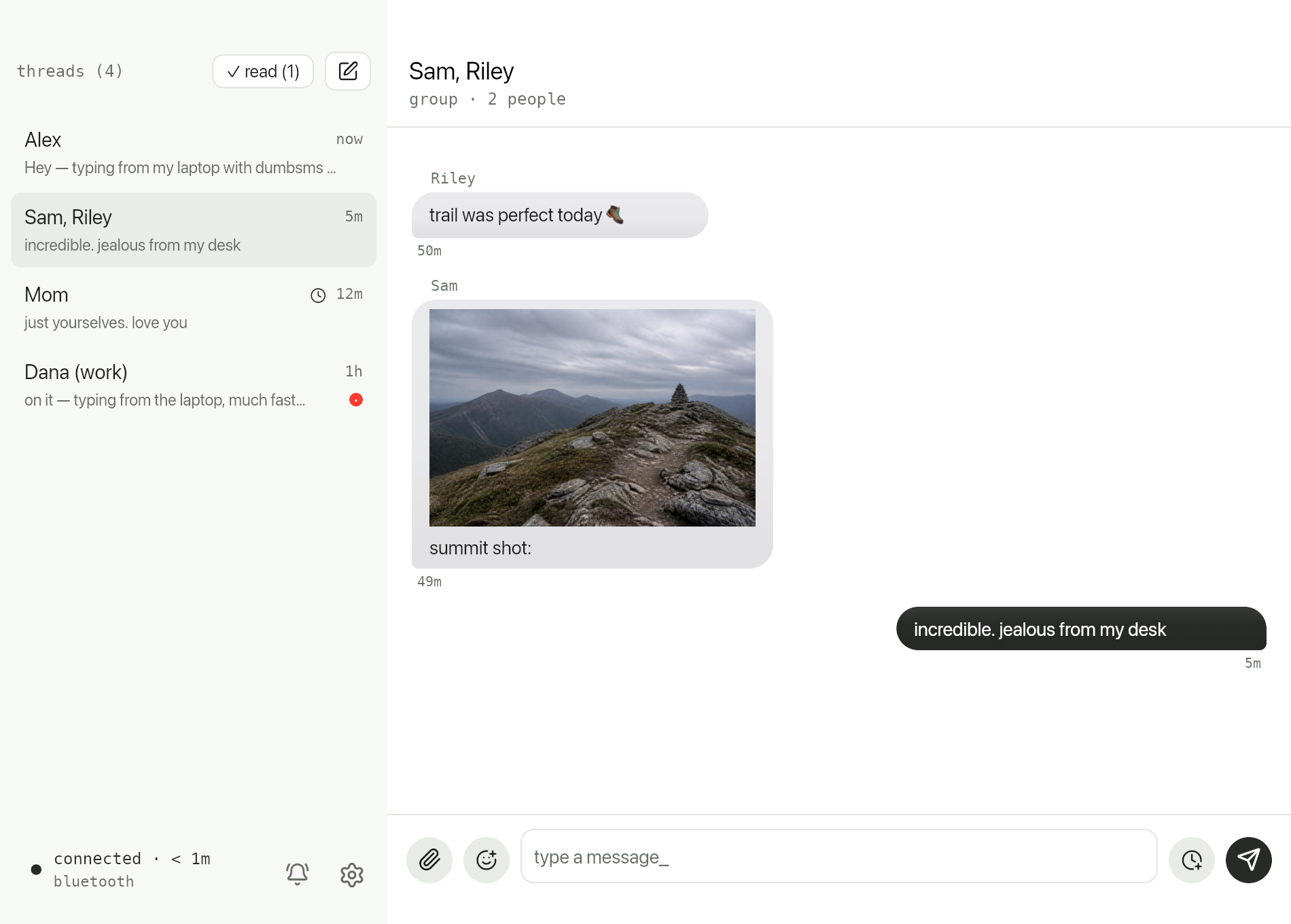Image resolution: width=1291 pixels, height=924 pixels.
Task: Click Riley's trail was perfect today bubble
Action: 560,215
